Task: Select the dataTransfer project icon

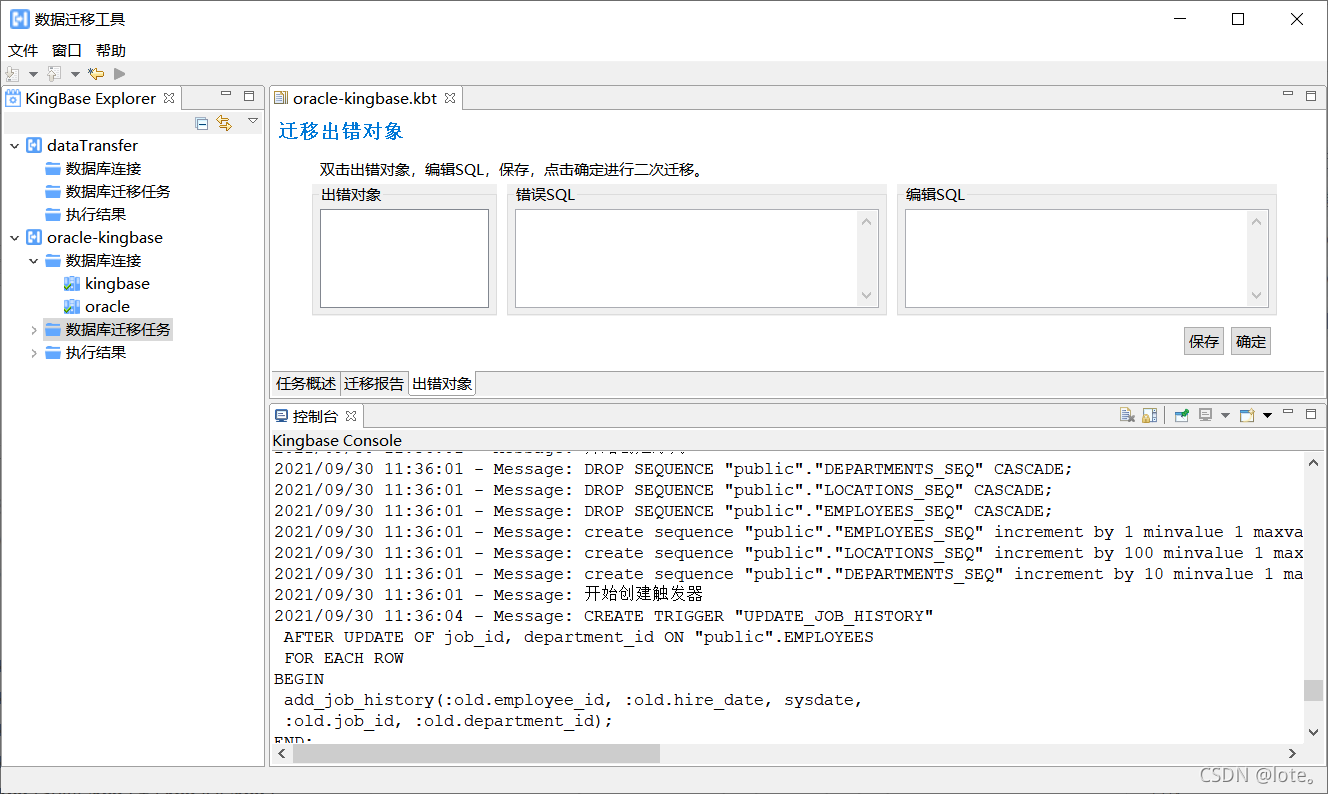Action: 34,146
